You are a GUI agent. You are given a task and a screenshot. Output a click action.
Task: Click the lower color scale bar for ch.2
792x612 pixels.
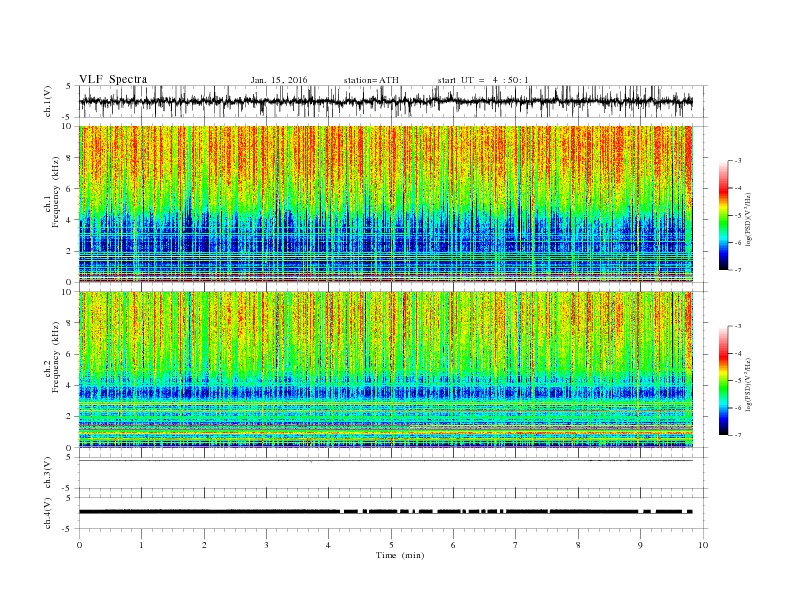(723, 381)
